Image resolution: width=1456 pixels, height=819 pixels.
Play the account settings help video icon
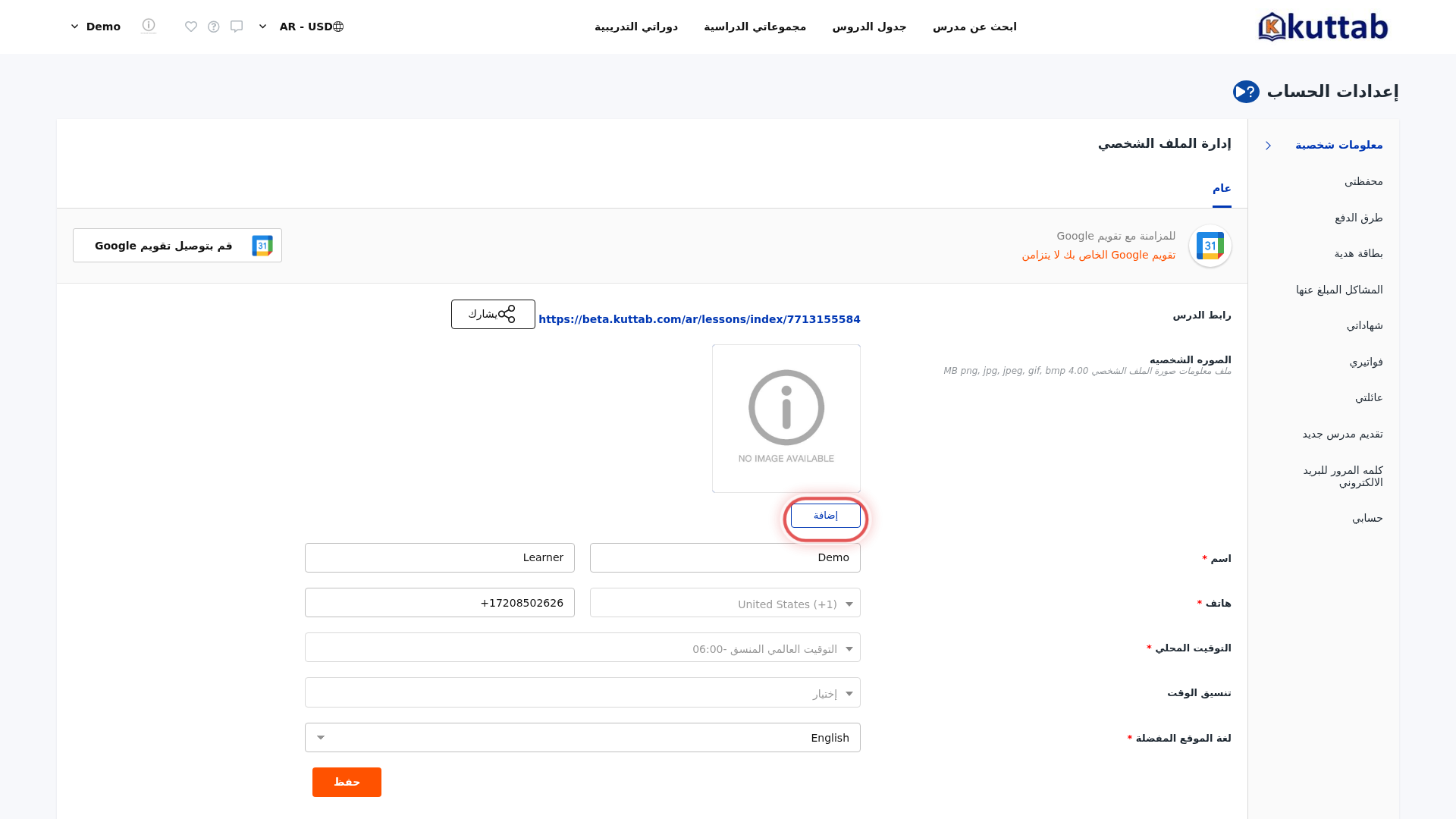(x=1246, y=92)
